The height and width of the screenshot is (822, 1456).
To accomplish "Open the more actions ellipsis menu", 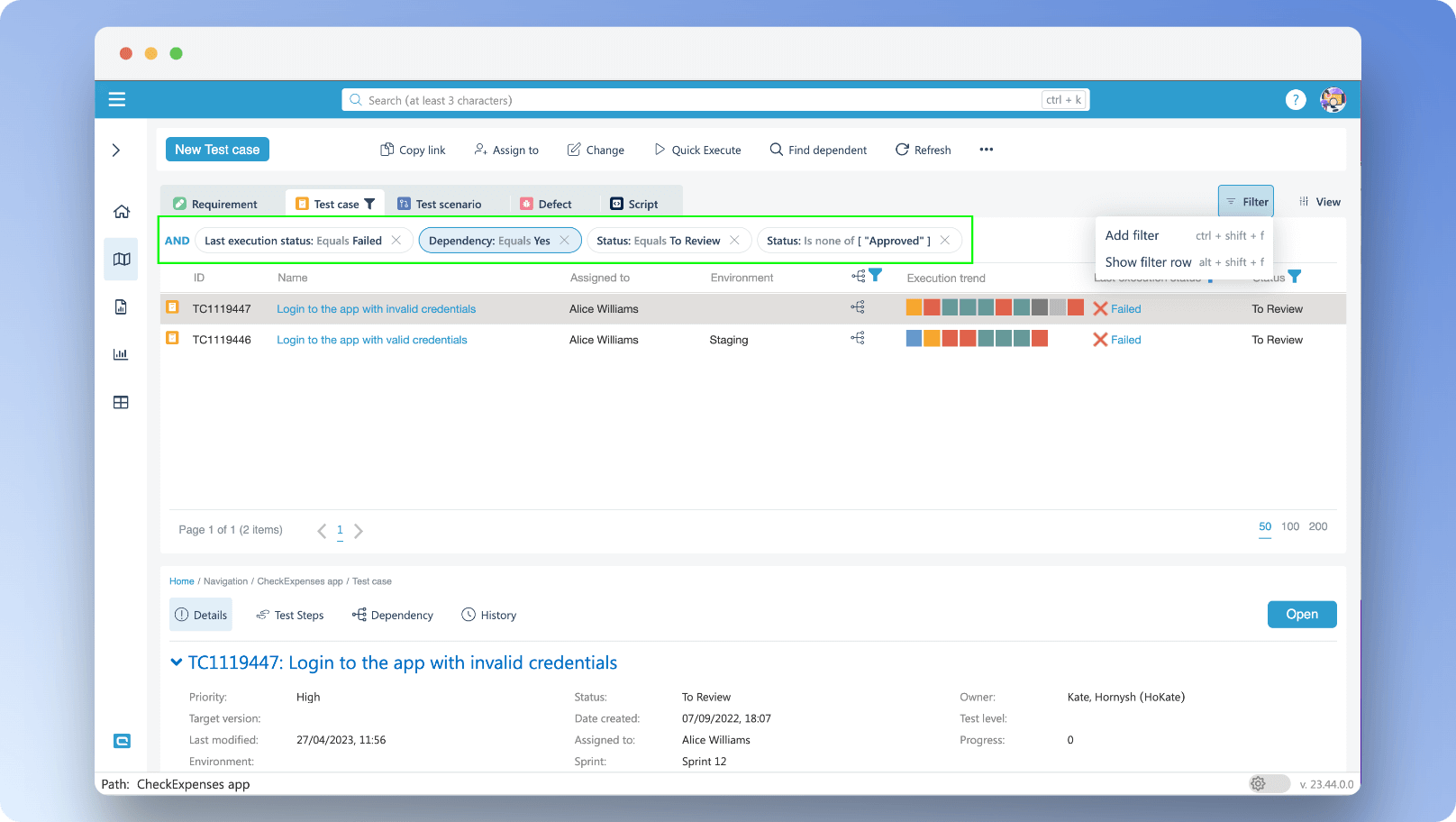I will pyautogui.click(x=987, y=150).
